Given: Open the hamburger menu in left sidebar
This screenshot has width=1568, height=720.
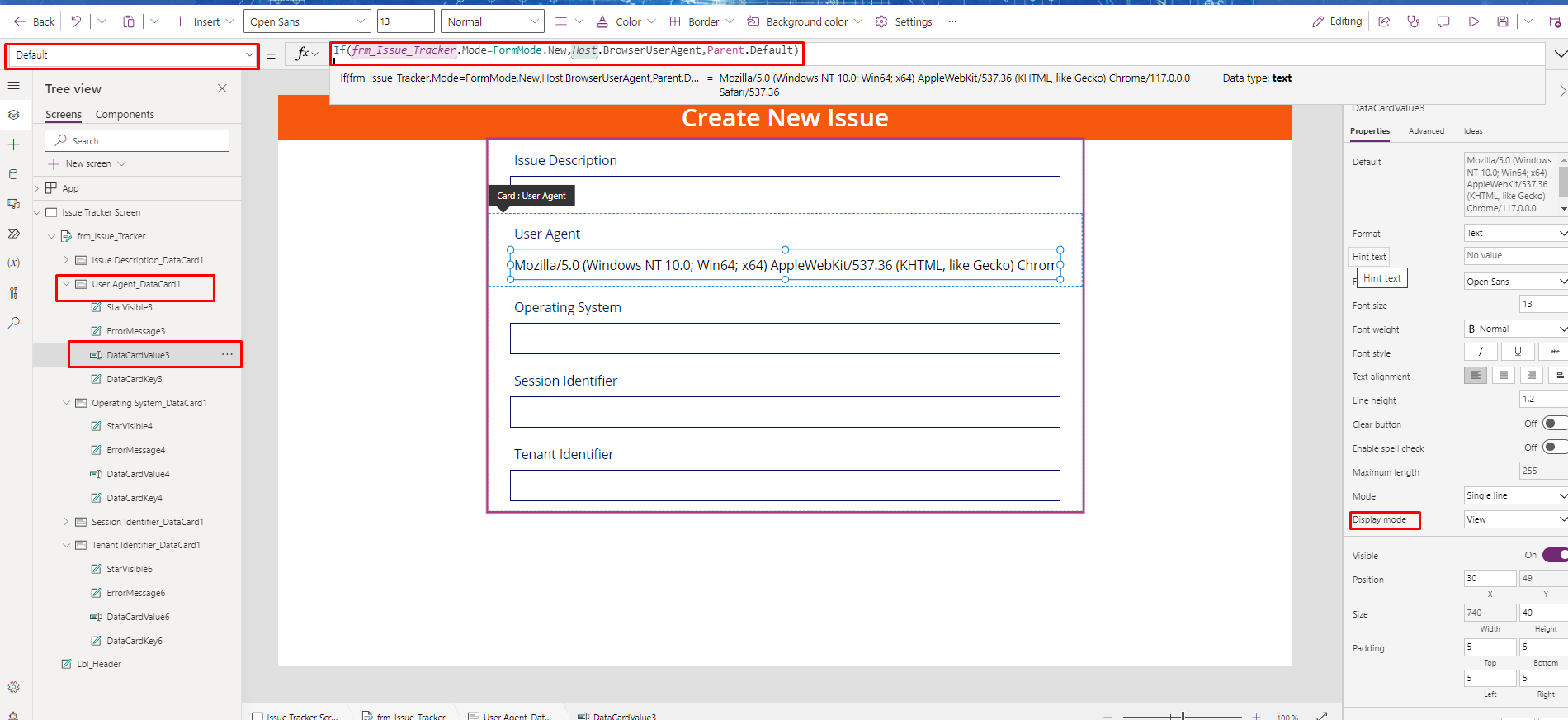Looking at the screenshot, I should 13,85.
